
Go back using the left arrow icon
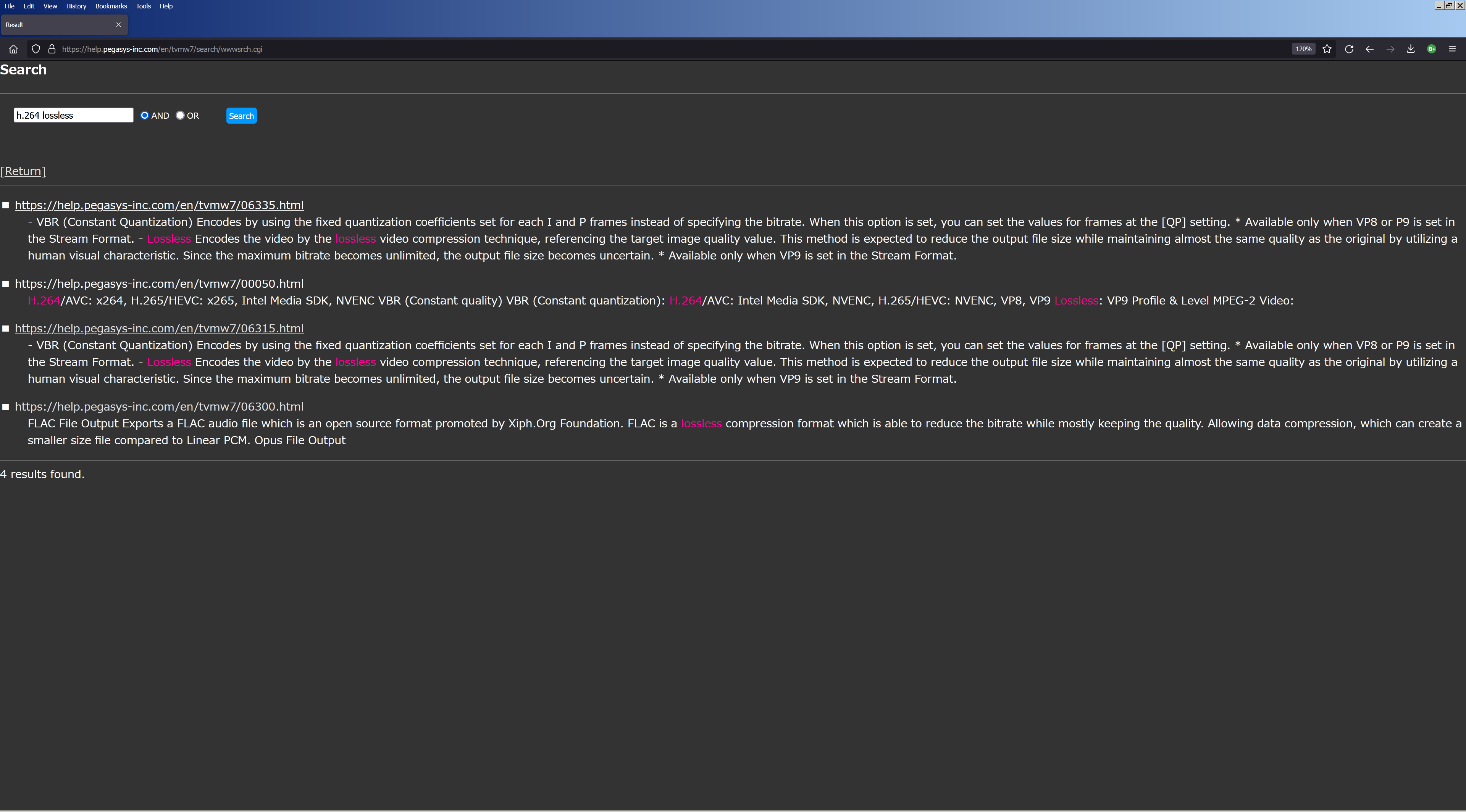click(1369, 49)
